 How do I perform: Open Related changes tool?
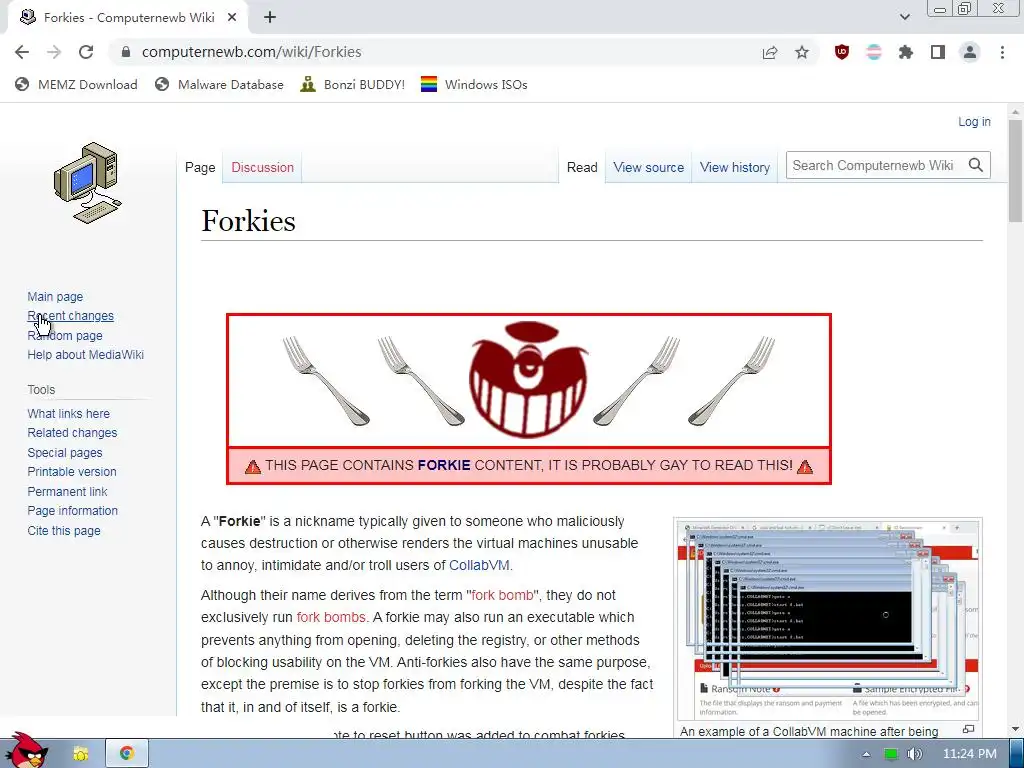click(72, 432)
